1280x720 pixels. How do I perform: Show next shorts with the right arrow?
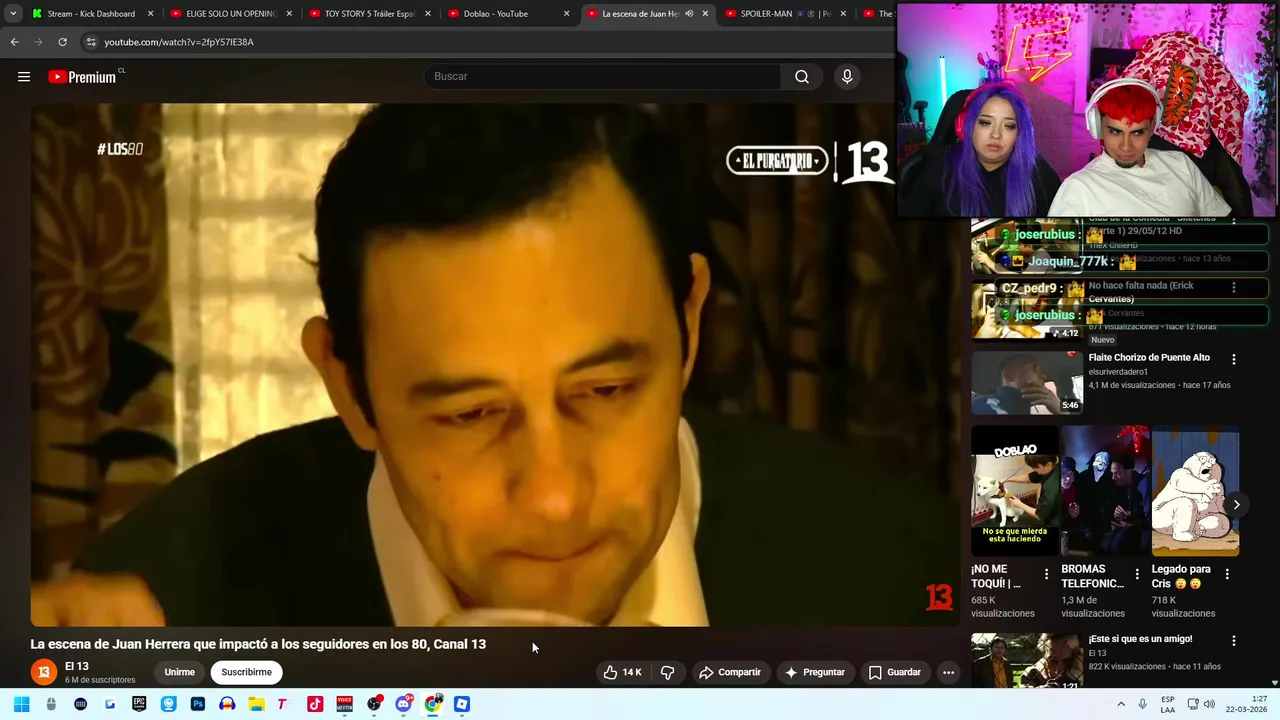(1236, 505)
